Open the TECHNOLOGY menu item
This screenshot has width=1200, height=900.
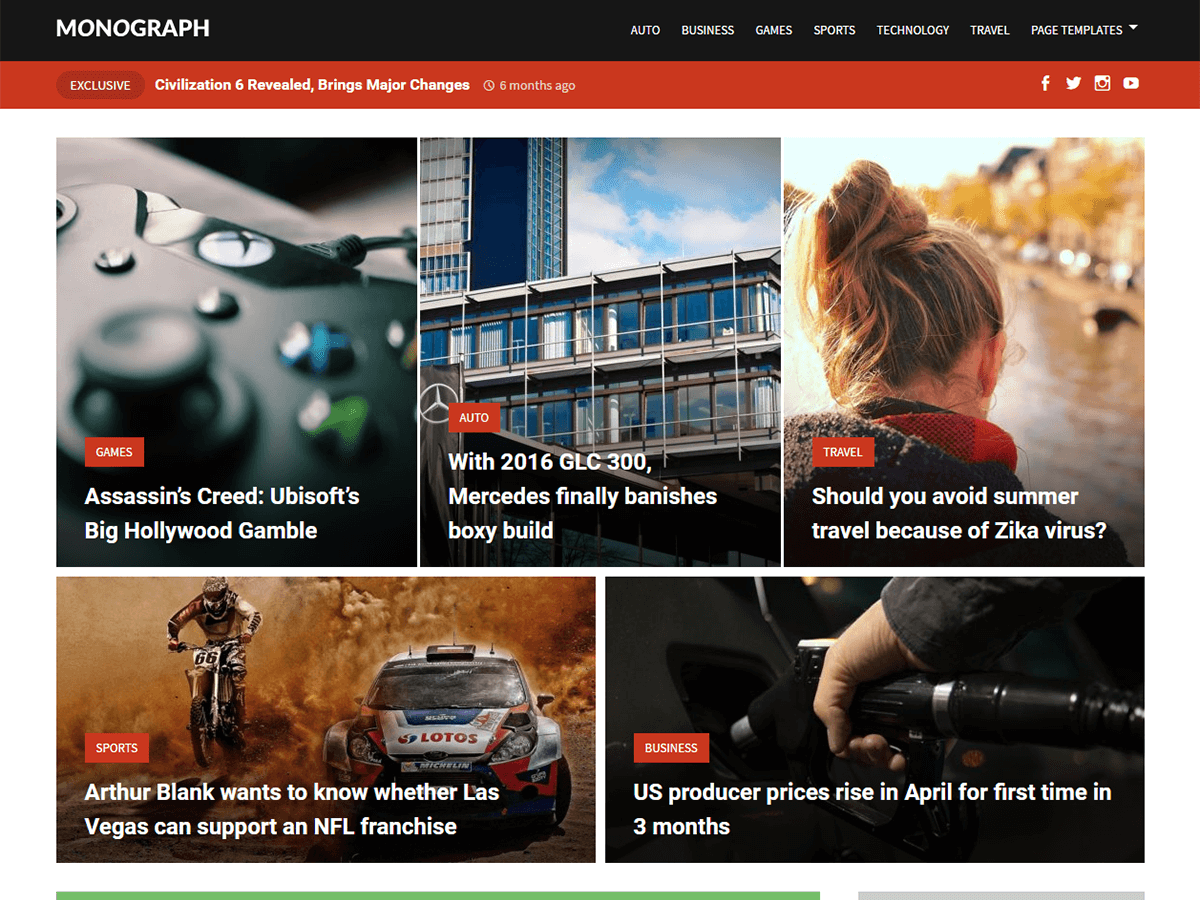913,30
